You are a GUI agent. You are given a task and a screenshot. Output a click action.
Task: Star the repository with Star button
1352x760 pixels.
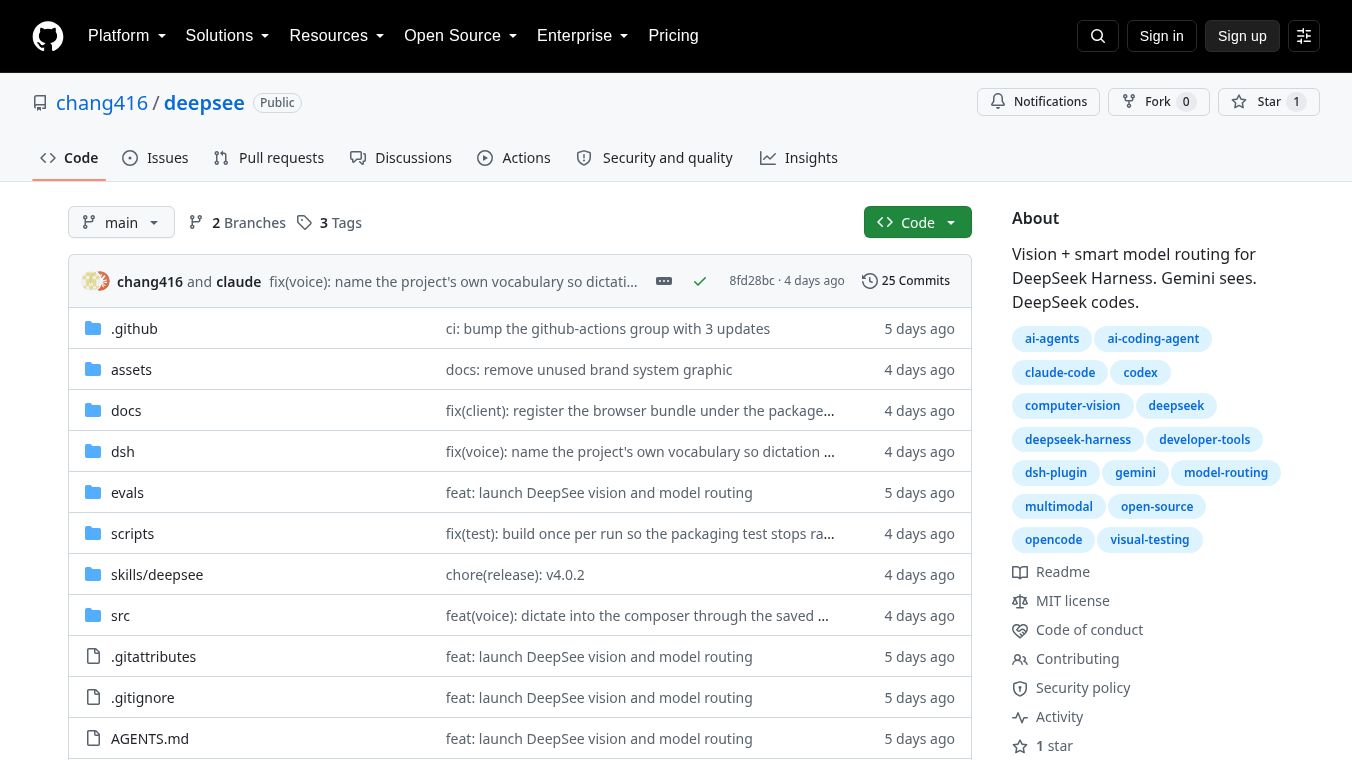pyautogui.click(x=1269, y=102)
